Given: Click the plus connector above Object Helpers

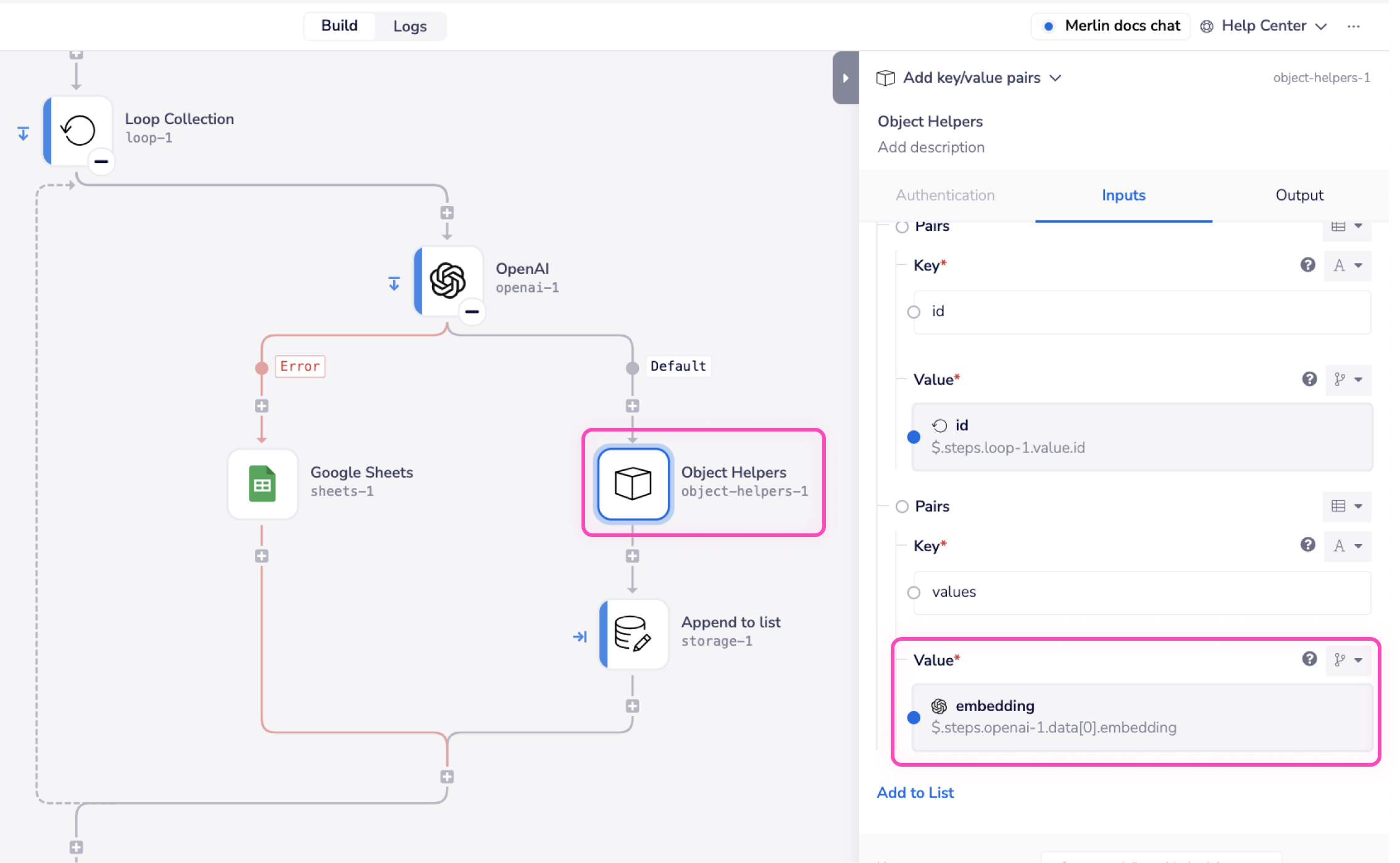Looking at the screenshot, I should point(632,406).
